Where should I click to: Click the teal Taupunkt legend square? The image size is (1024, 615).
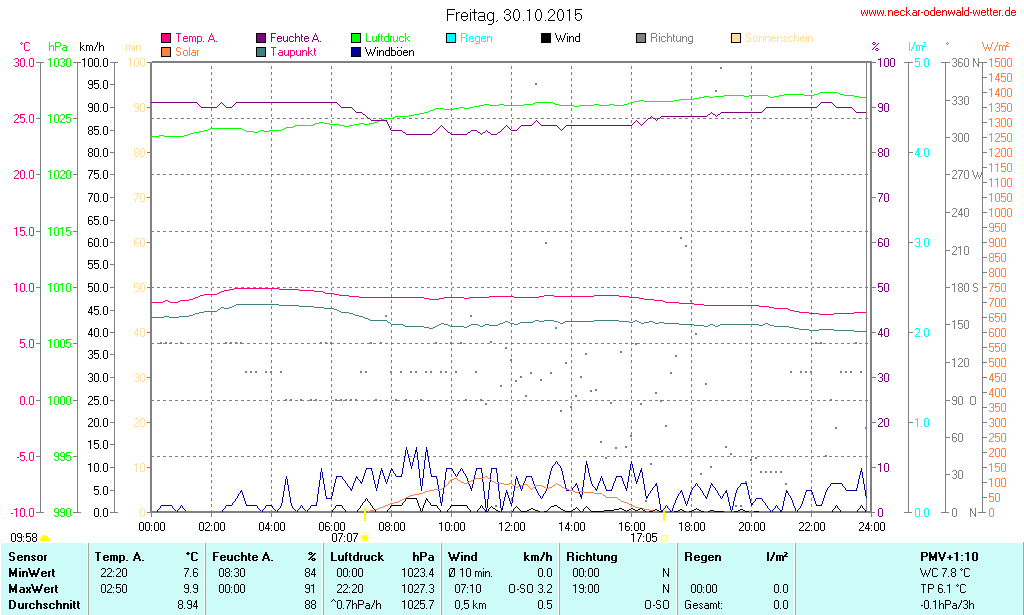[261, 52]
